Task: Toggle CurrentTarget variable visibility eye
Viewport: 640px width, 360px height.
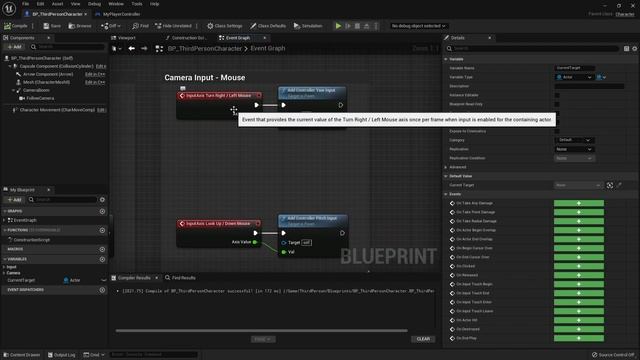Action: tap(103, 280)
